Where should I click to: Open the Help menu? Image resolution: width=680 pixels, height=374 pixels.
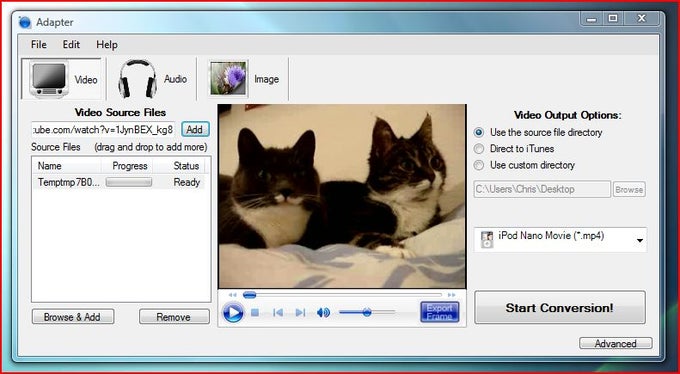click(x=107, y=45)
